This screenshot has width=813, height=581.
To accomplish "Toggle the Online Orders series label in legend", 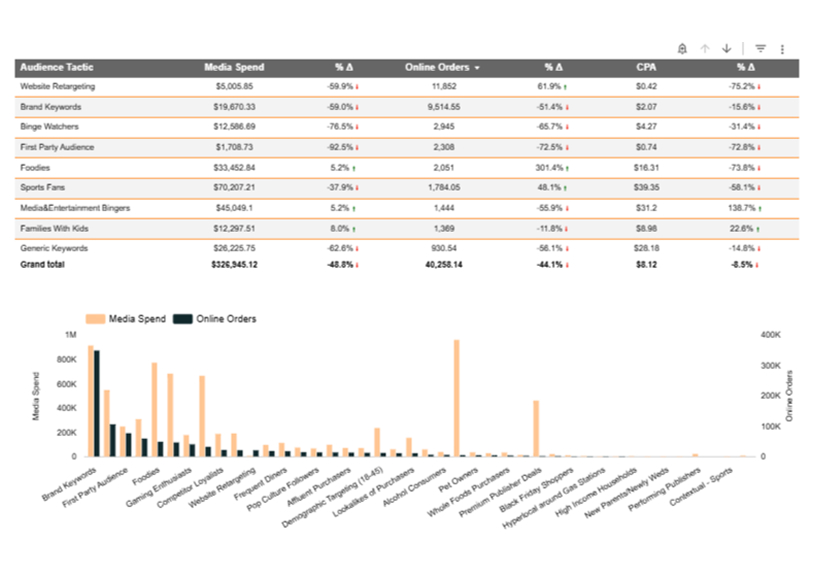I will point(224,319).
